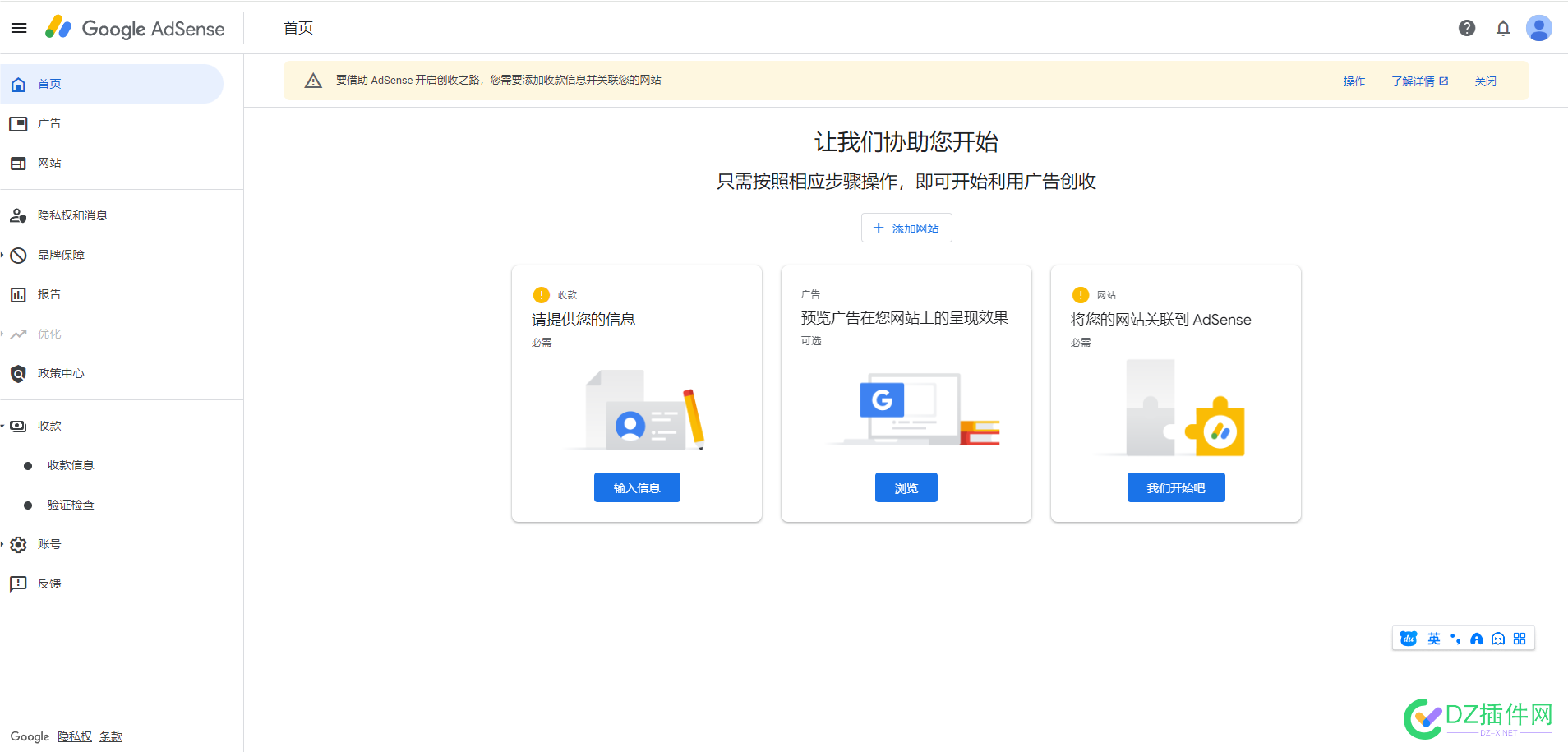Click the 浏览 button

coord(906,487)
